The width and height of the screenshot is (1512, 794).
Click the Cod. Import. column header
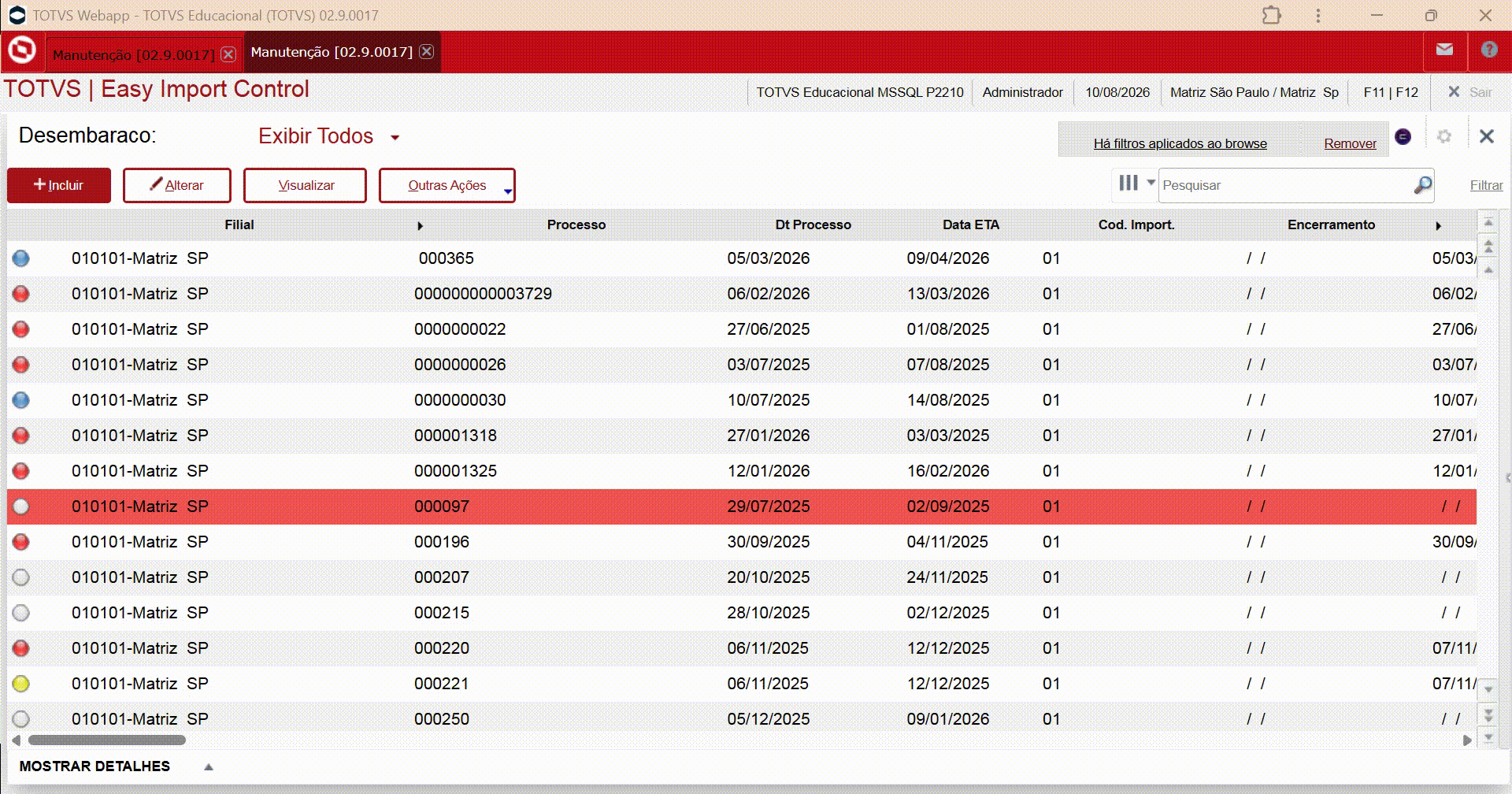(1136, 224)
